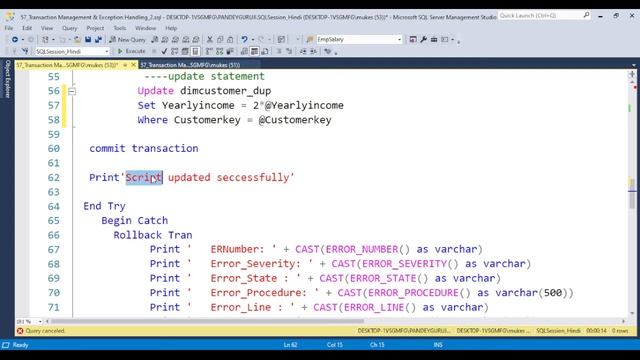Open the View menu

(47, 28)
